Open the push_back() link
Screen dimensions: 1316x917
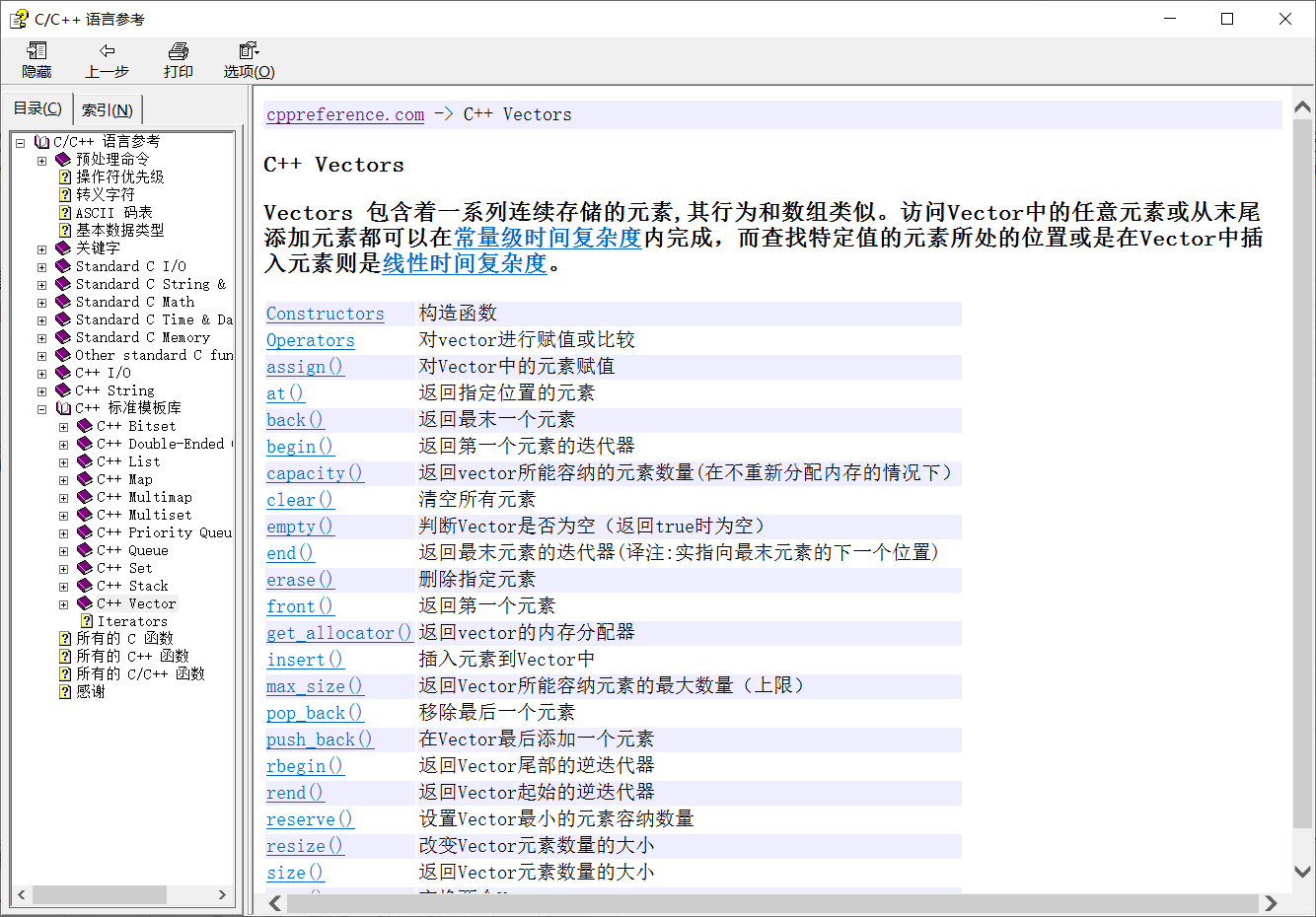(320, 740)
